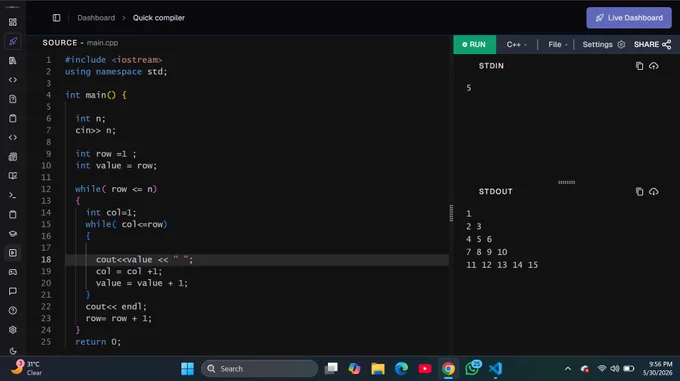Open compiler Settings in top toolbar
Viewport: 680px width, 381px height.
pyautogui.click(x=604, y=44)
